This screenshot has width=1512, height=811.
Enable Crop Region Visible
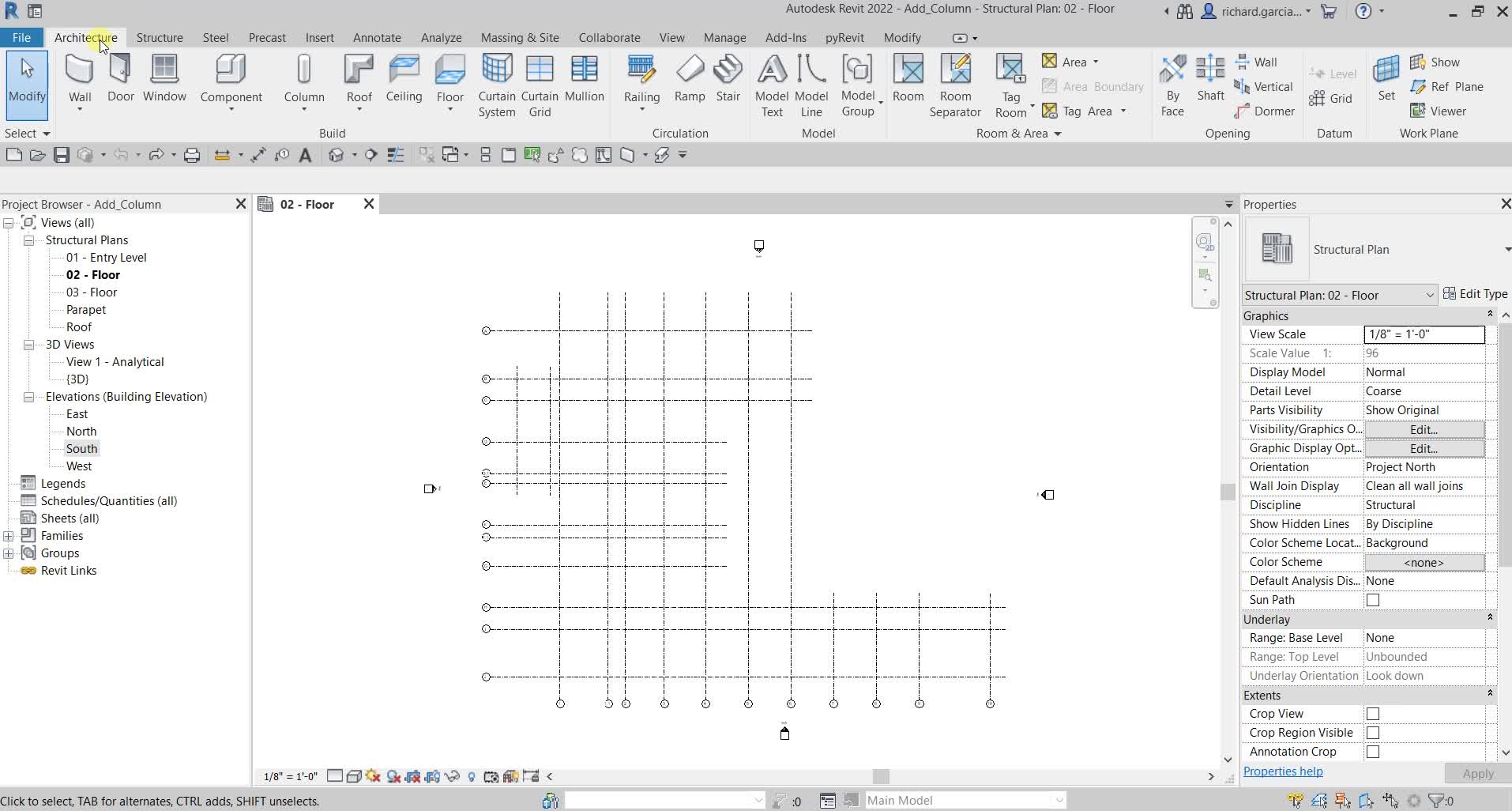[x=1371, y=732]
